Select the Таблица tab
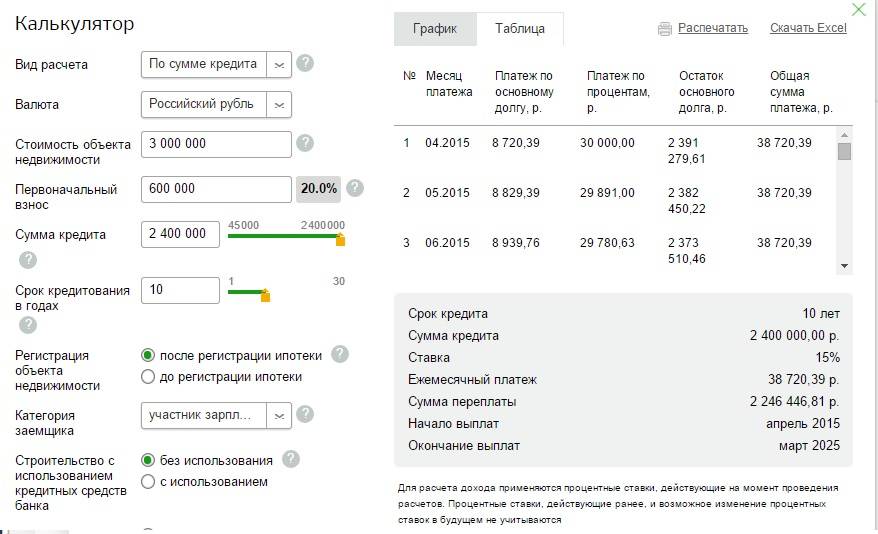This screenshot has height=534, width=878. pyautogui.click(x=520, y=29)
